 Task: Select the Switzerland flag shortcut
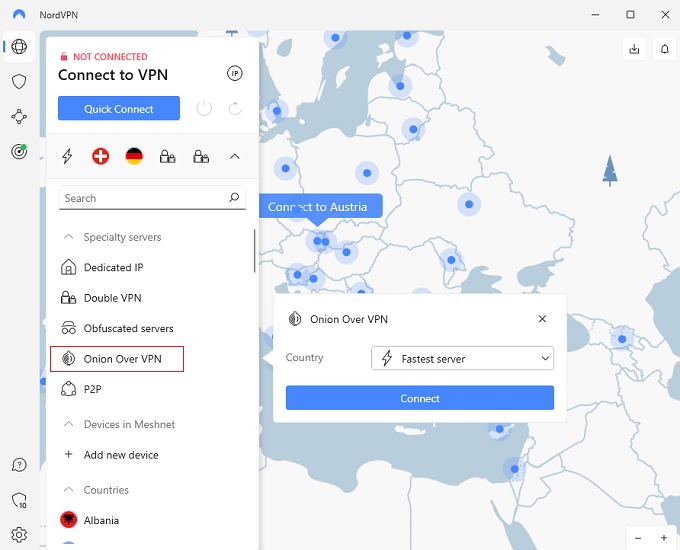101,156
